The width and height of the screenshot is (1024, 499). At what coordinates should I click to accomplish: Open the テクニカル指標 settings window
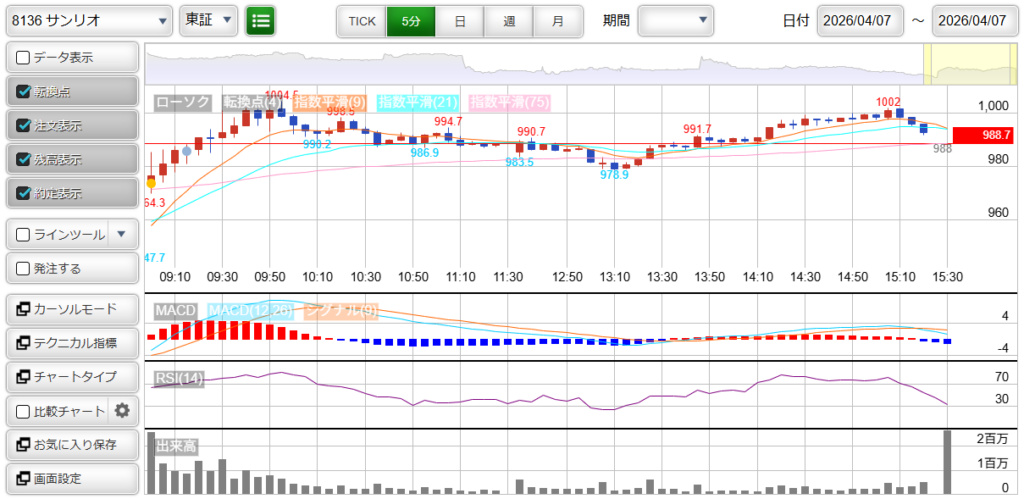71,343
